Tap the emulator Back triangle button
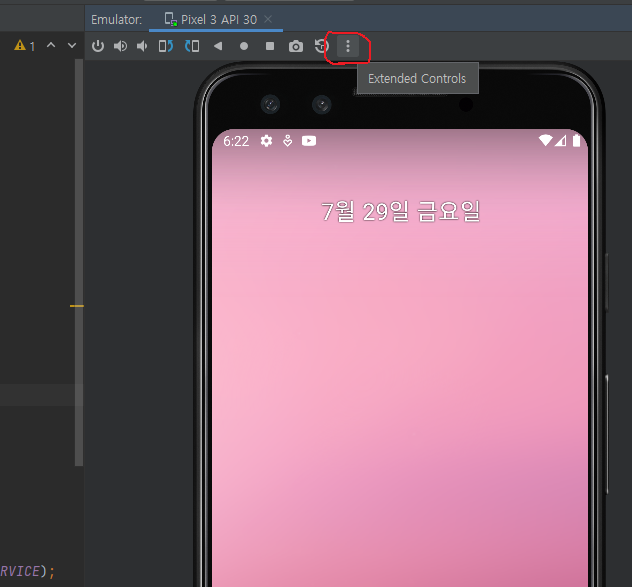632x587 pixels. (218, 46)
